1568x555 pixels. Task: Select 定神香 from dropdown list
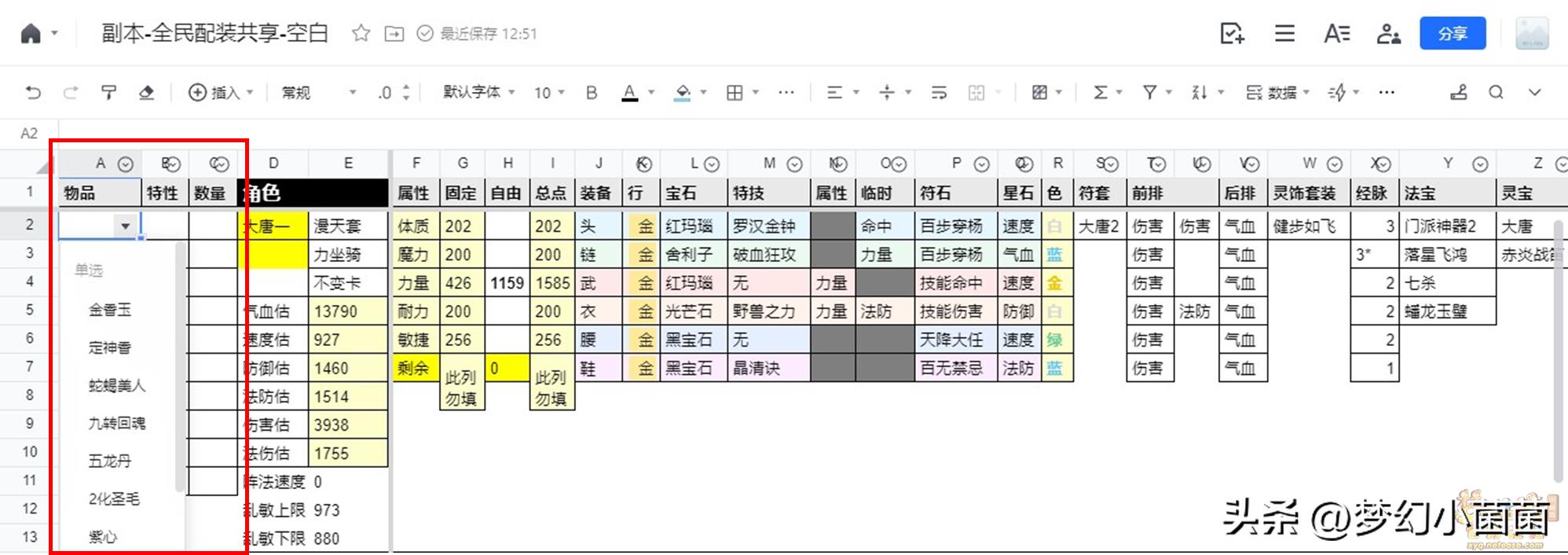(110, 347)
